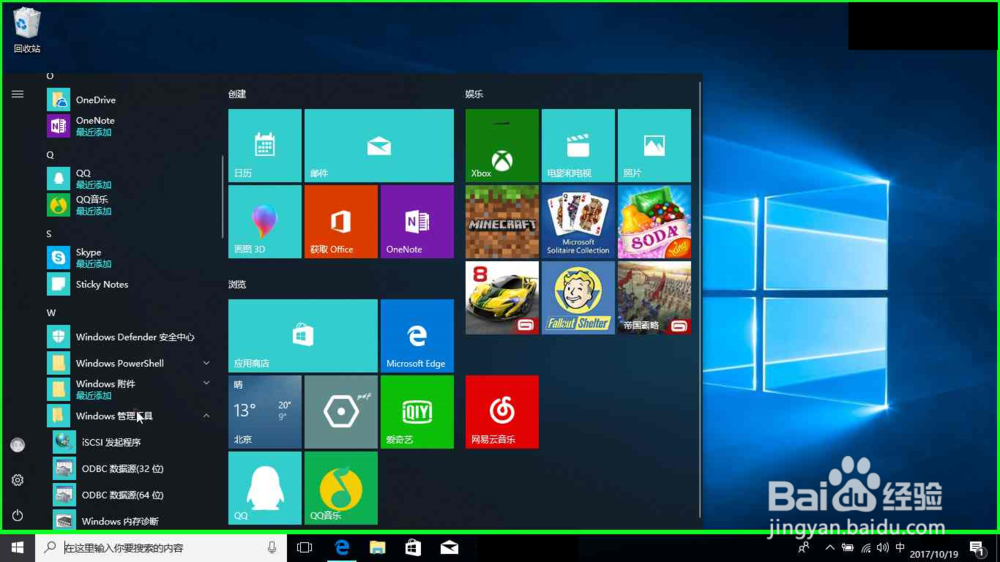Image resolution: width=1000 pixels, height=562 pixels.
Task: Launch the iQIYI (爱奇艺) tile
Action: (417, 411)
